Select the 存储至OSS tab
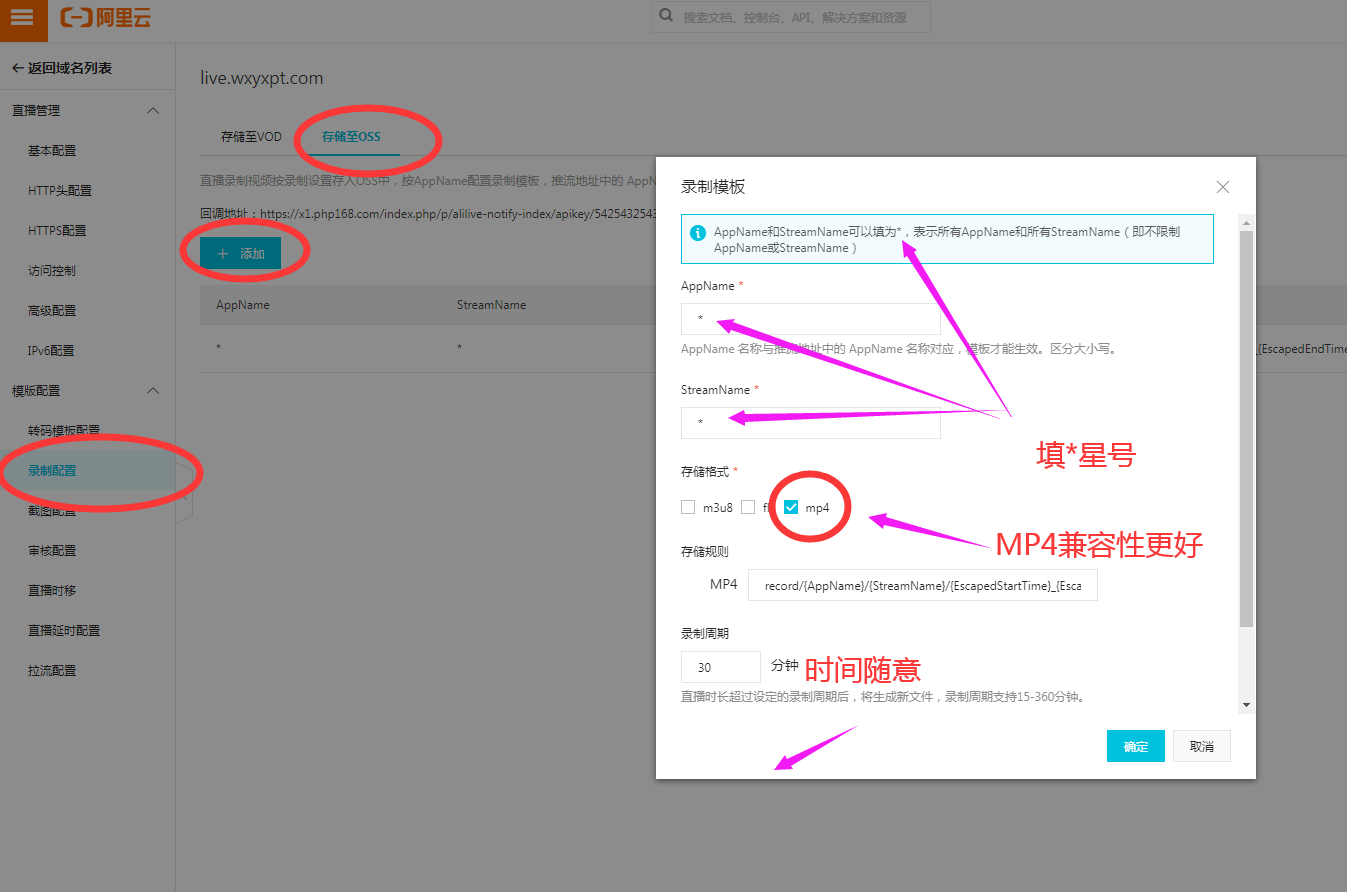 (x=351, y=136)
